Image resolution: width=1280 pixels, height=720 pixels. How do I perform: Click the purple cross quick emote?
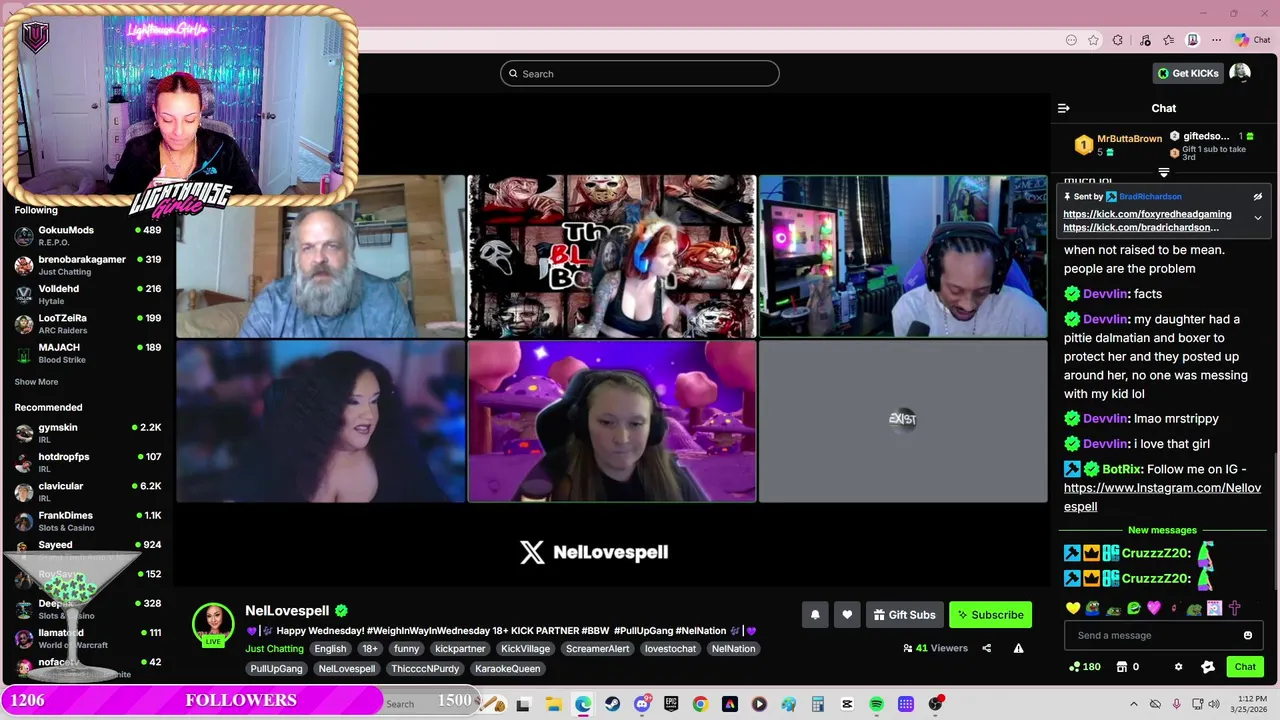pyautogui.click(x=1234, y=608)
